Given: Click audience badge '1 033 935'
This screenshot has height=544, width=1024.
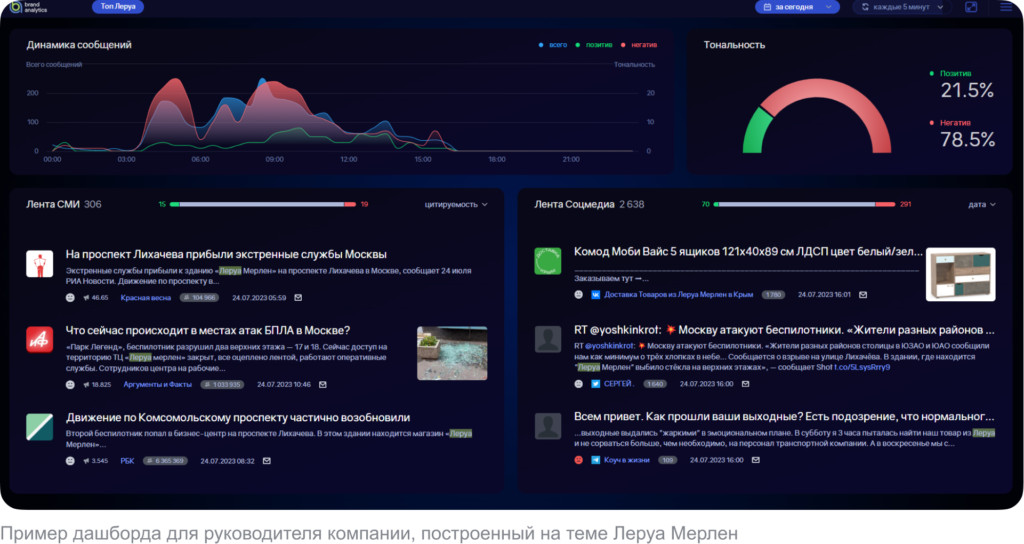Looking at the screenshot, I should point(222,385).
